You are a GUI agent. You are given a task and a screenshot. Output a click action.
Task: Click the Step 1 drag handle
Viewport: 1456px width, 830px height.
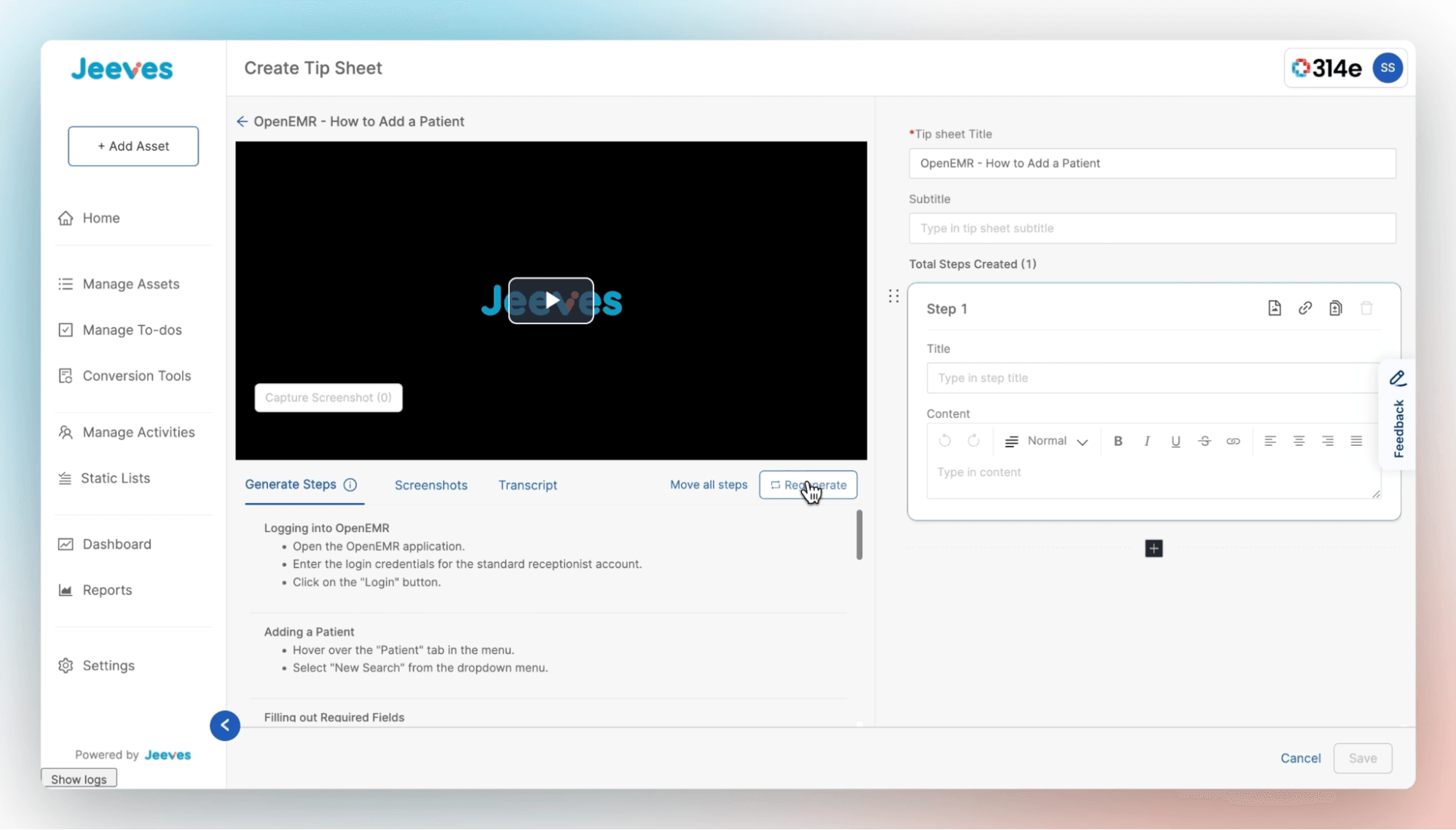[894, 296]
